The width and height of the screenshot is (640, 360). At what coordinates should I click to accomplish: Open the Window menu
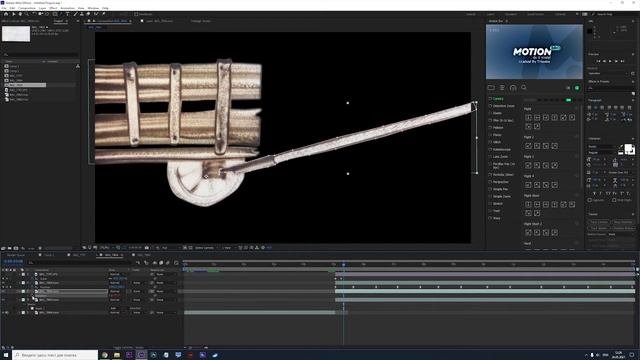pyautogui.click(x=93, y=8)
